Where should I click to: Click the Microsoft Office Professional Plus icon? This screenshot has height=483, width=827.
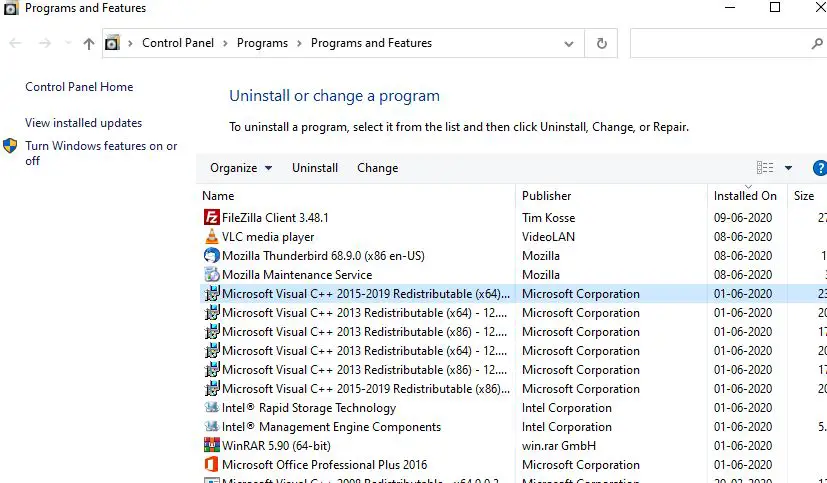[211, 464]
